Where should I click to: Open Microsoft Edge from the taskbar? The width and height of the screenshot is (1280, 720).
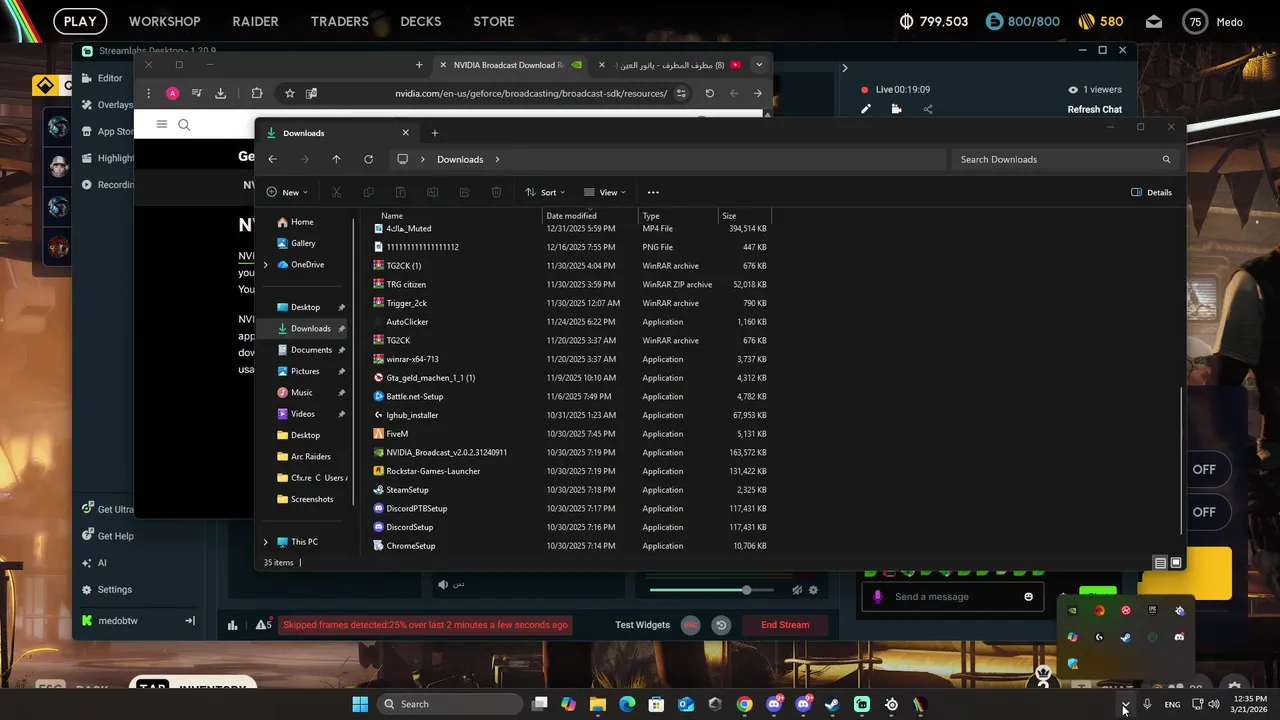tap(627, 704)
